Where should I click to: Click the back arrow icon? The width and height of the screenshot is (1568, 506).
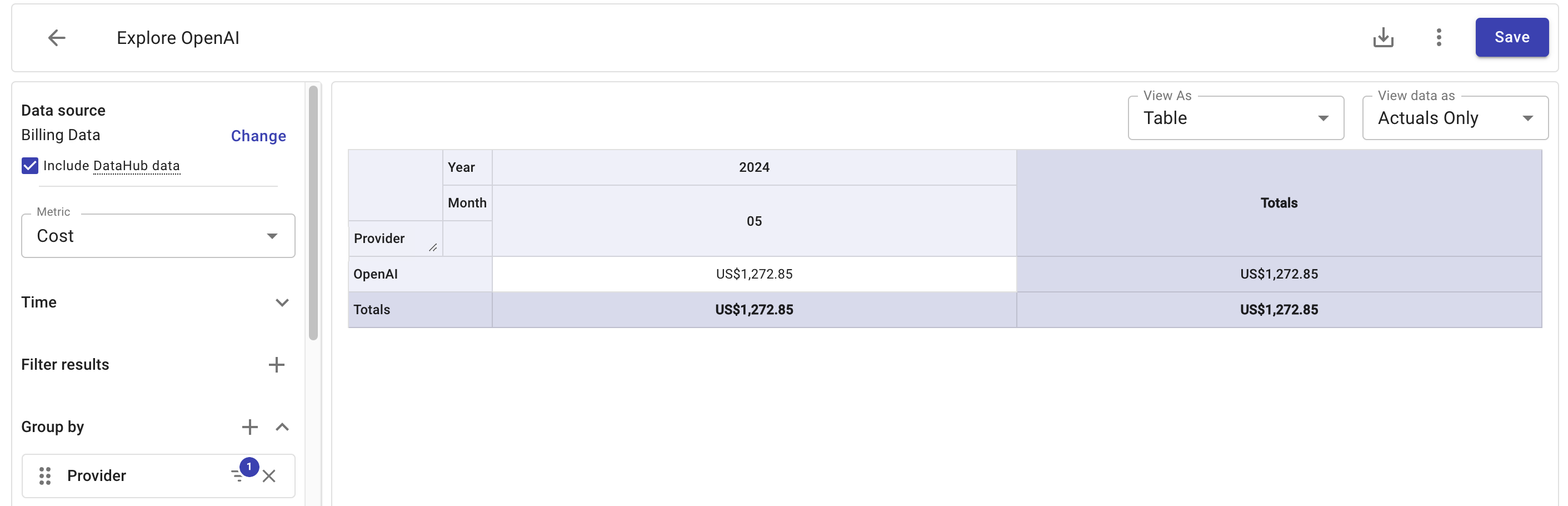coord(57,38)
